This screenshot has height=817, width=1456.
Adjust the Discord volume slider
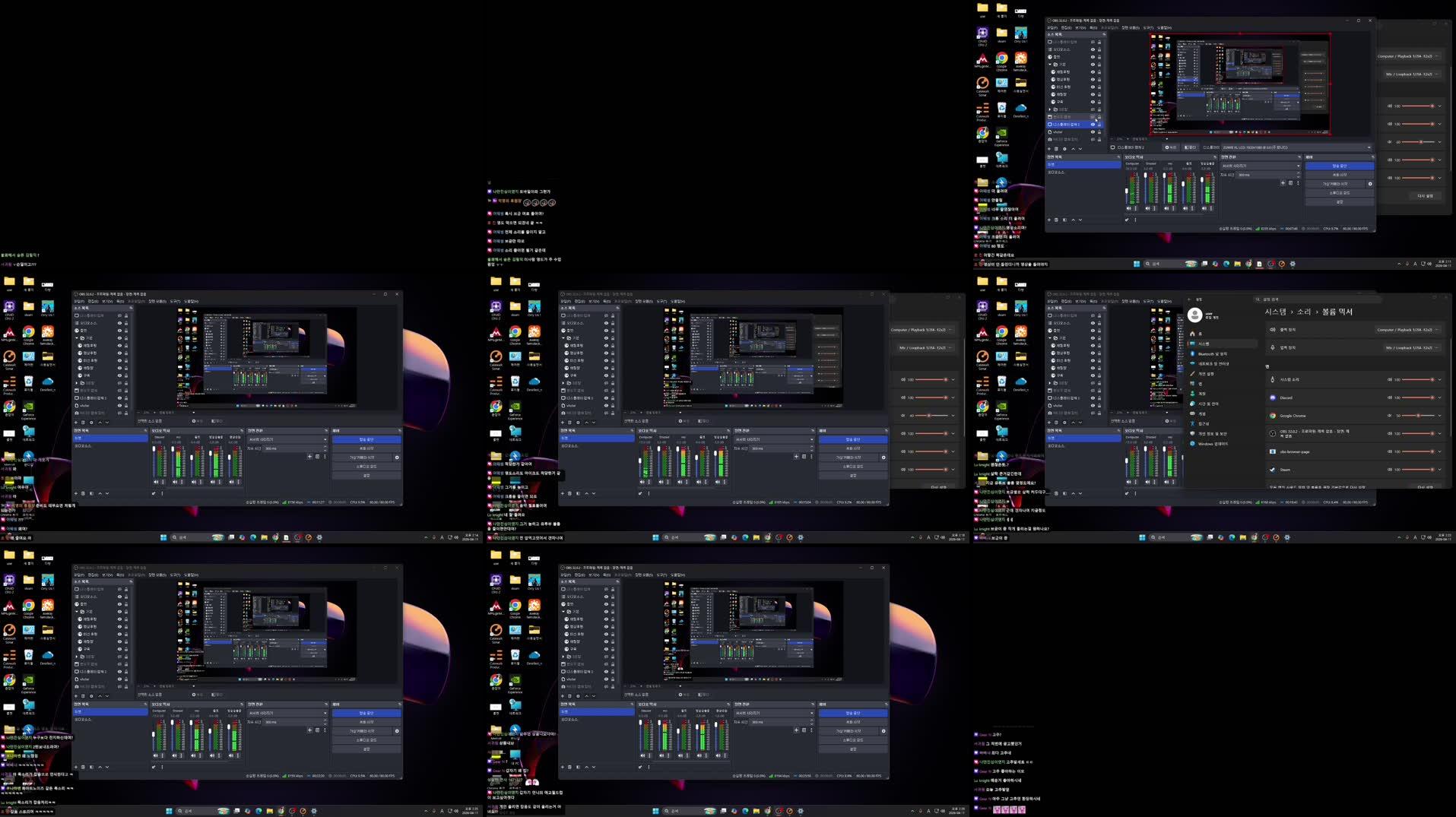(x=1419, y=397)
